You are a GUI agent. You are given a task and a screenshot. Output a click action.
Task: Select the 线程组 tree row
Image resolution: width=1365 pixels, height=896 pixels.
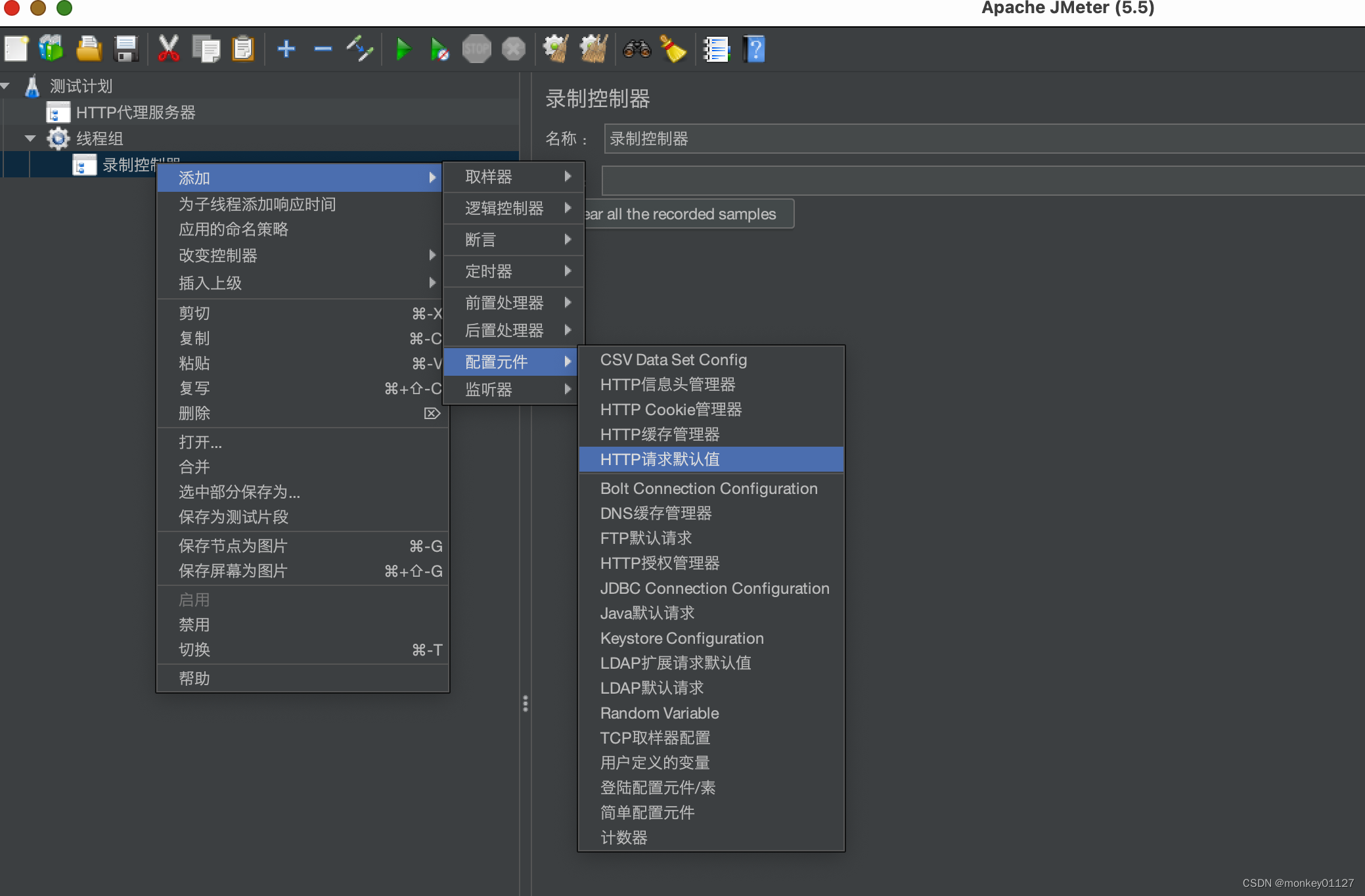[261, 139]
